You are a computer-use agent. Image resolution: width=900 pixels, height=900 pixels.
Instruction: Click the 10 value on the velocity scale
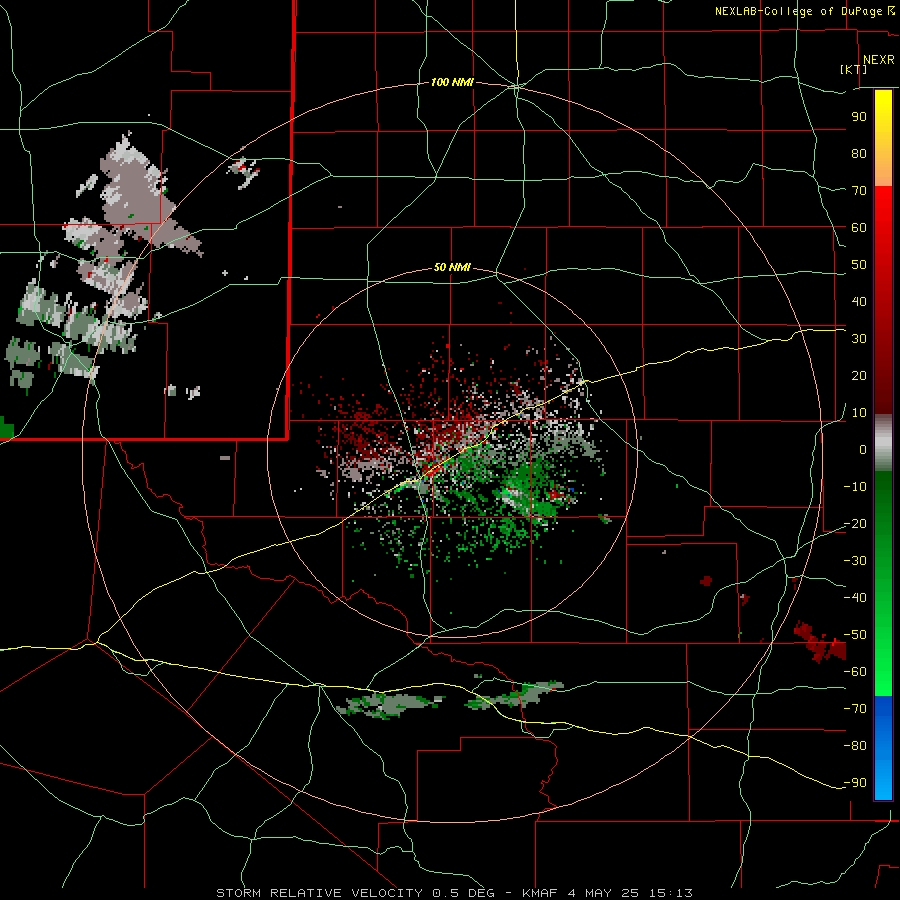tap(859, 413)
